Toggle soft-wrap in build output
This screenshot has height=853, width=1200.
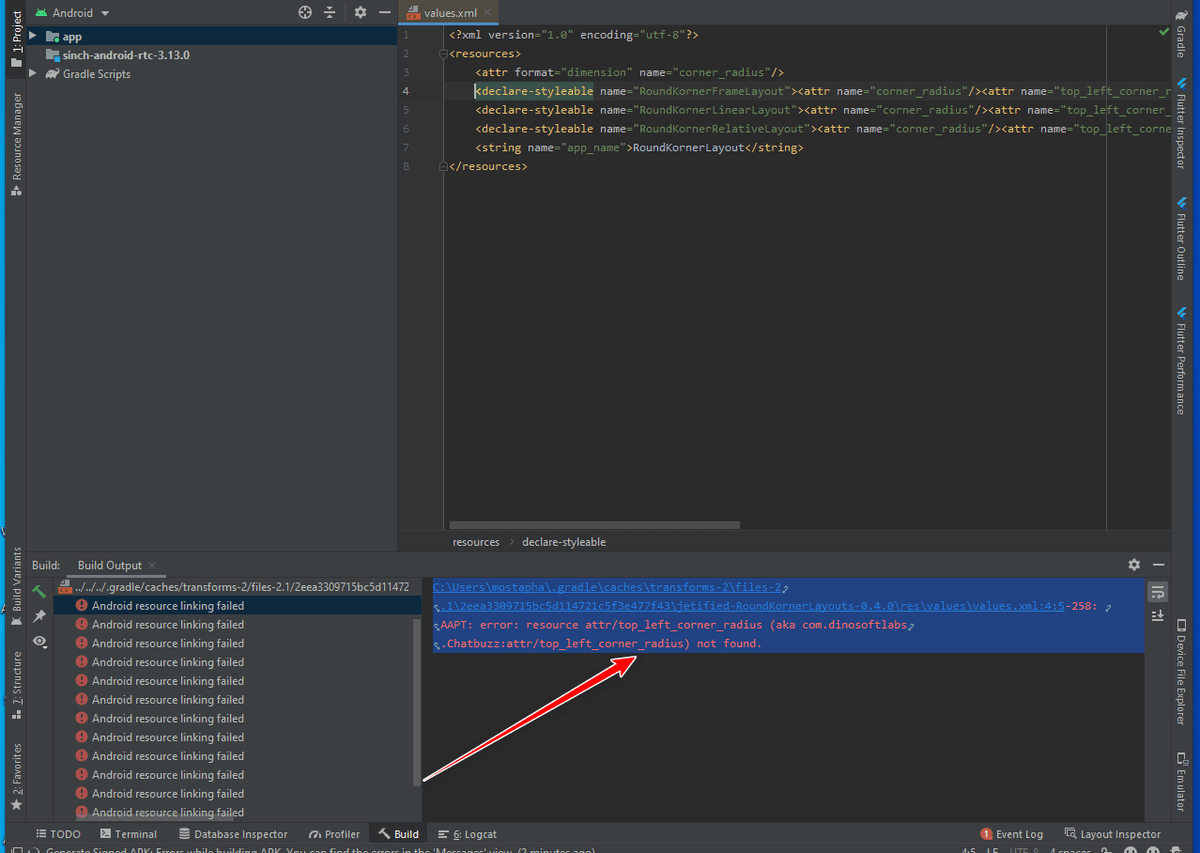tap(1157, 591)
